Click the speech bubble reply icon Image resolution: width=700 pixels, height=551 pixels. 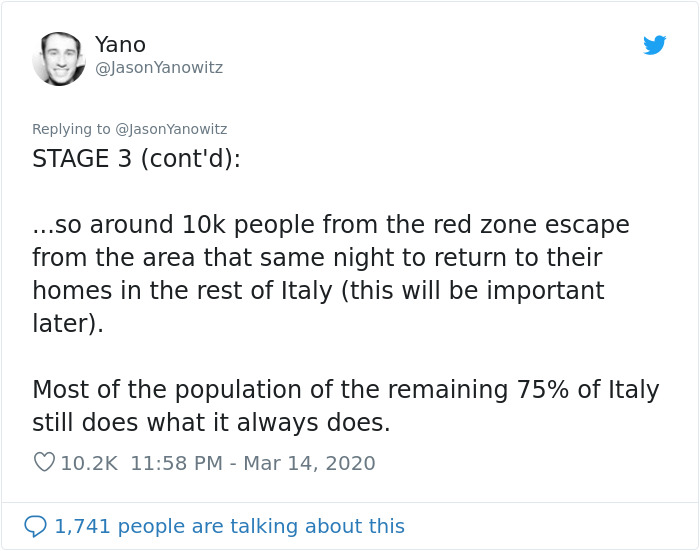pyautogui.click(x=35, y=526)
